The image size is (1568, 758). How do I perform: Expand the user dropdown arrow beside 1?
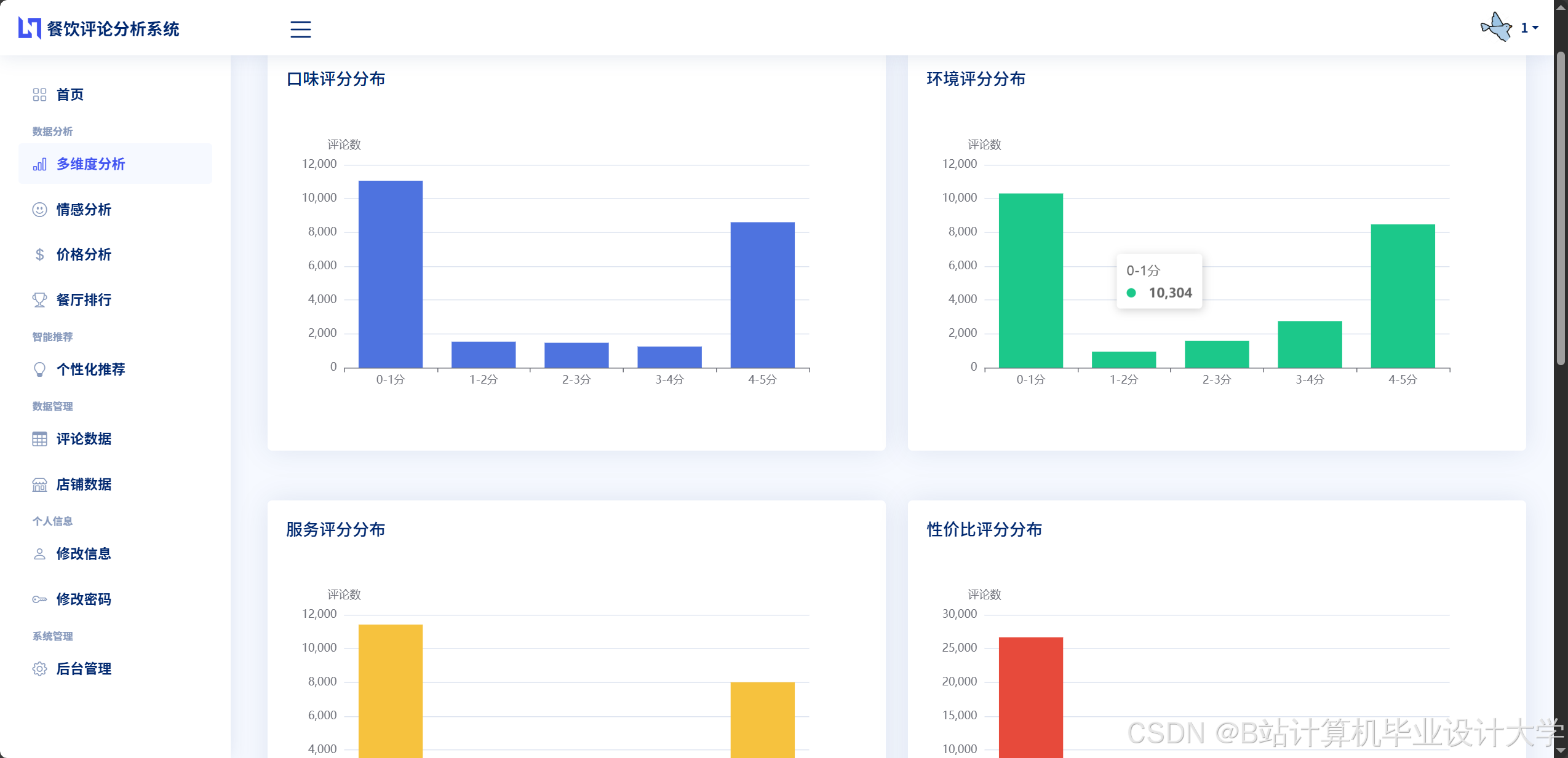1535,28
